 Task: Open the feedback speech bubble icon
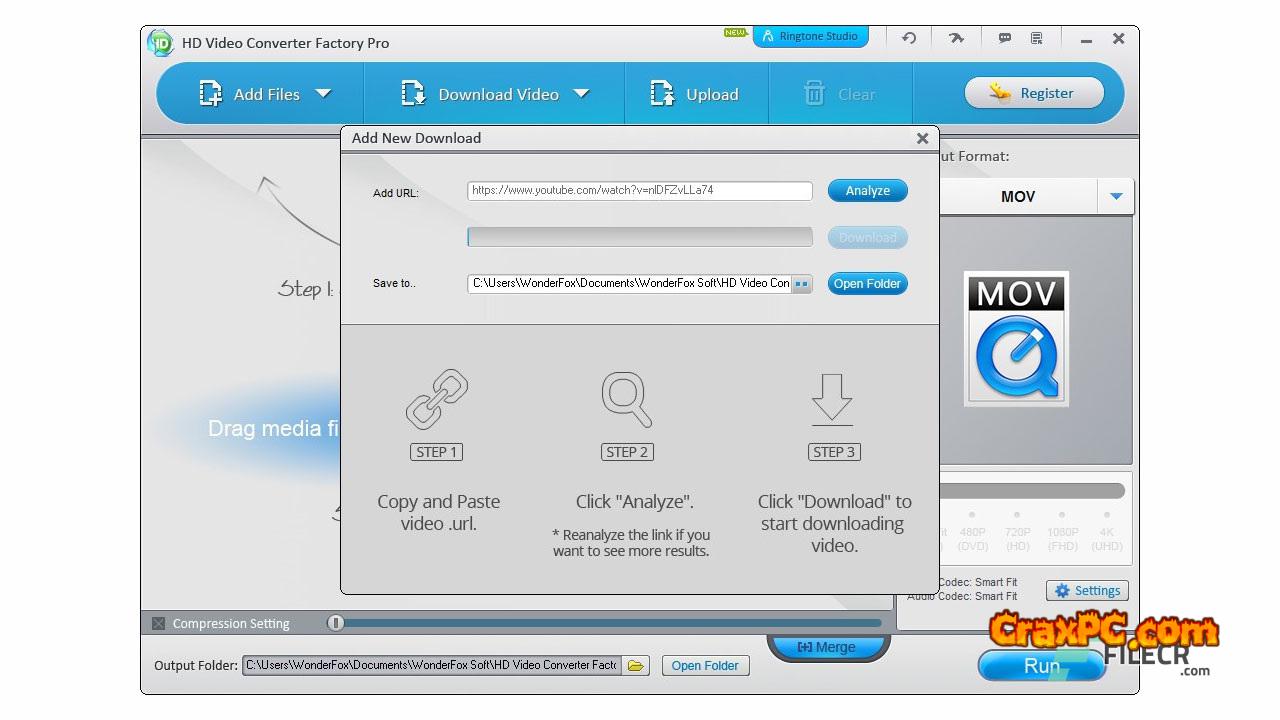click(1005, 38)
